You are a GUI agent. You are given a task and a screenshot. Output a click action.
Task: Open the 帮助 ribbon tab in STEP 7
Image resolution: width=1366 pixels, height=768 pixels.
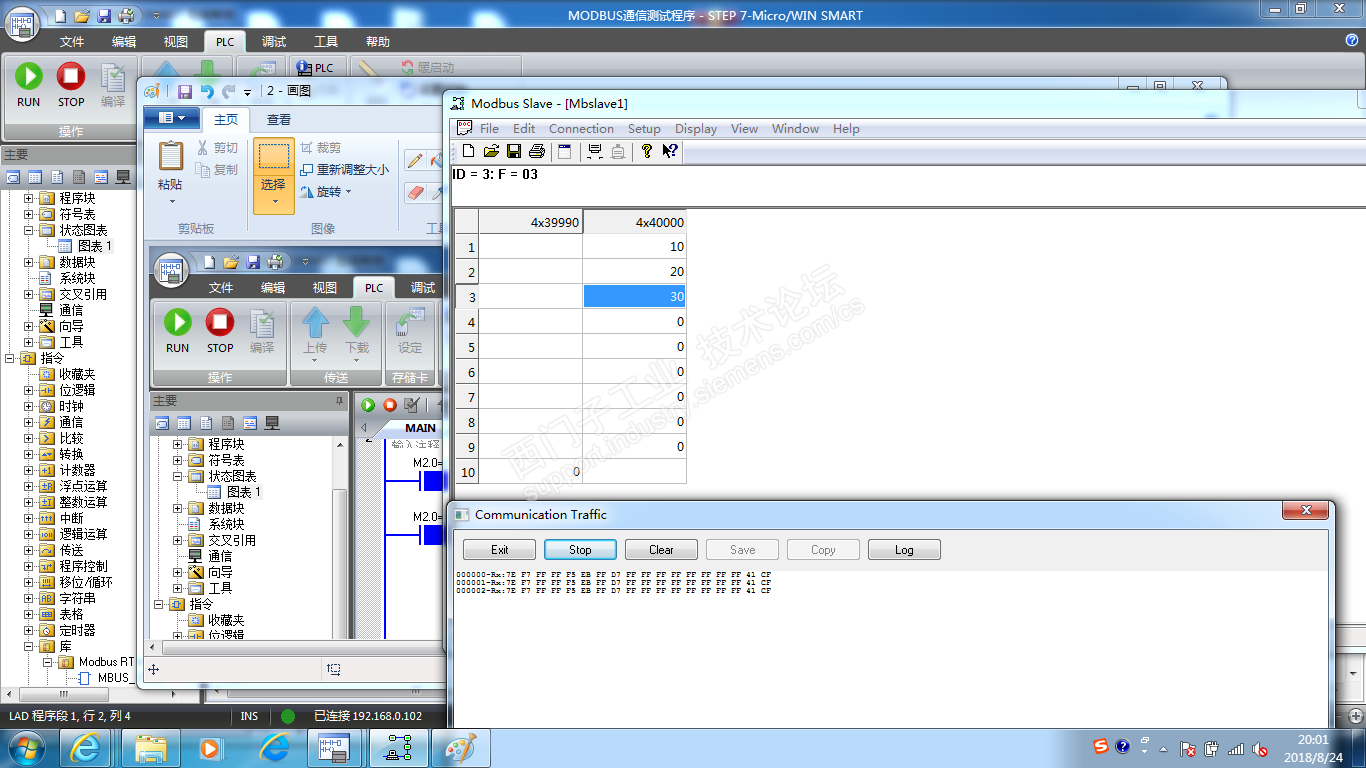pyautogui.click(x=378, y=42)
